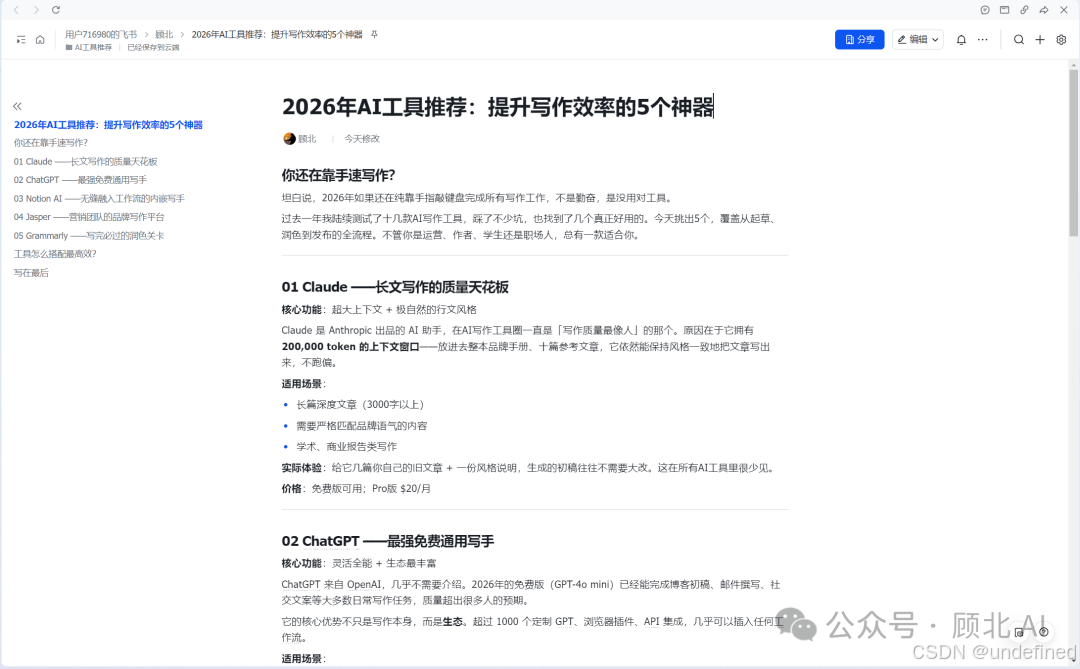Open notifications with the bell icon

click(961, 40)
